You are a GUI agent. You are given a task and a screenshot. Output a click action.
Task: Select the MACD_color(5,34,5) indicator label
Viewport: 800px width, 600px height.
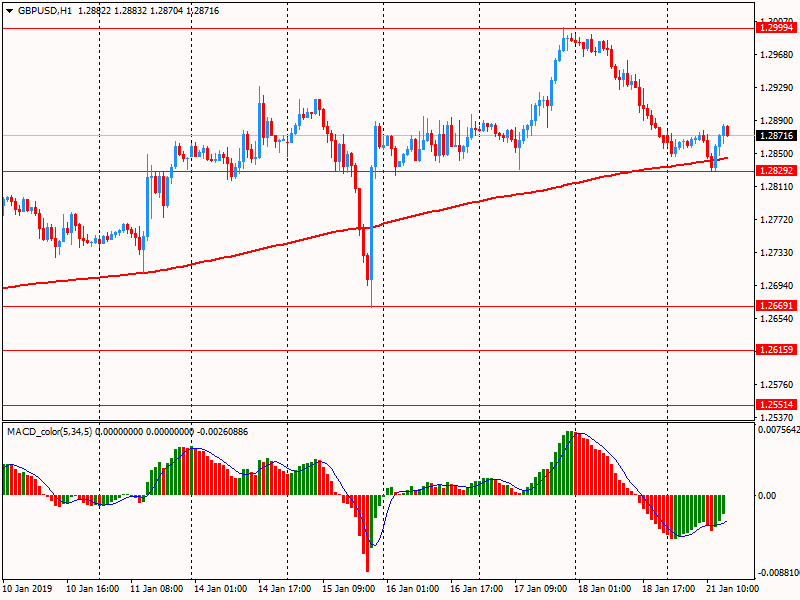49,432
